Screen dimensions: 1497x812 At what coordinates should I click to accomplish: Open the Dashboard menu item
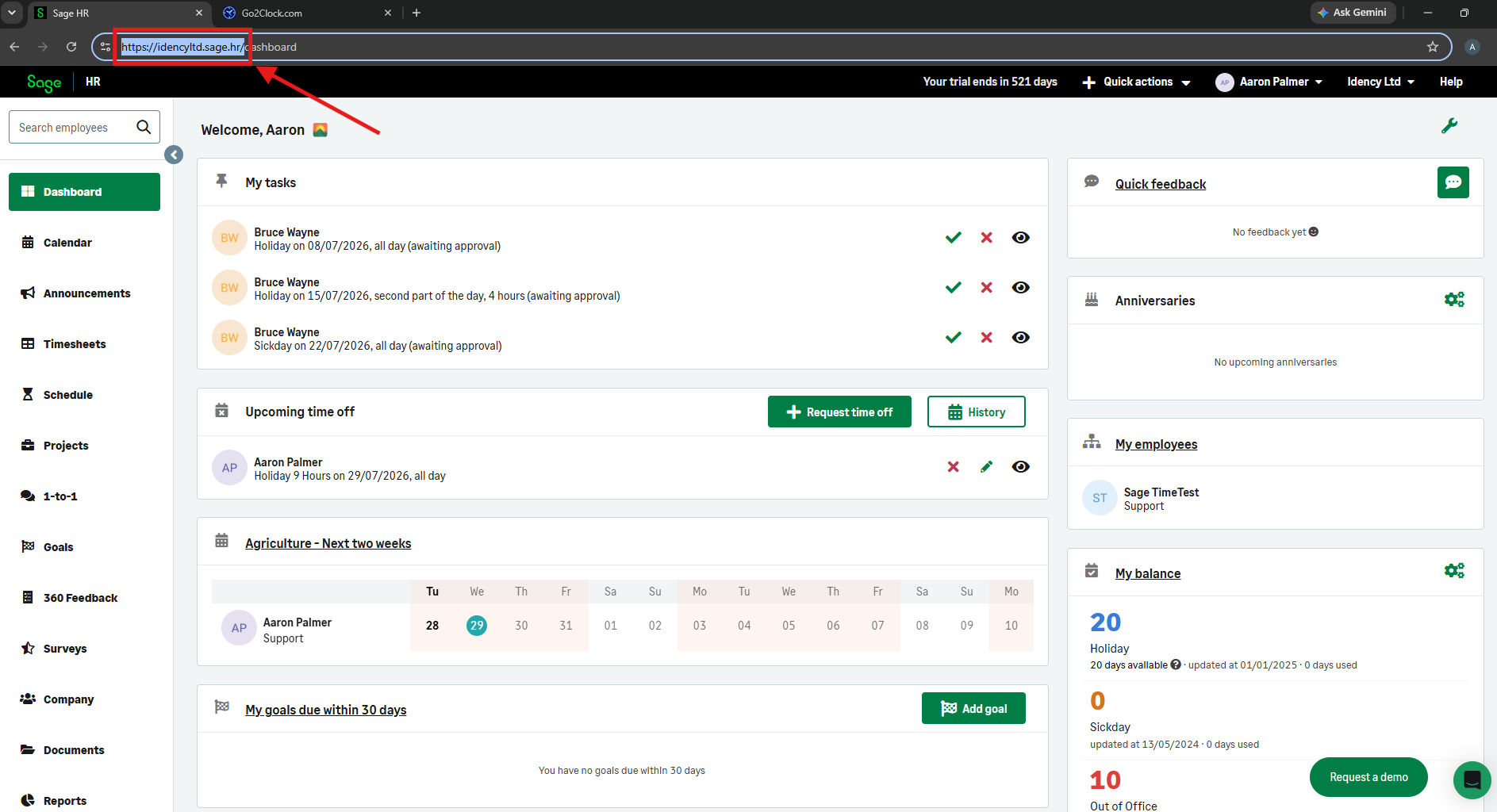(x=84, y=192)
